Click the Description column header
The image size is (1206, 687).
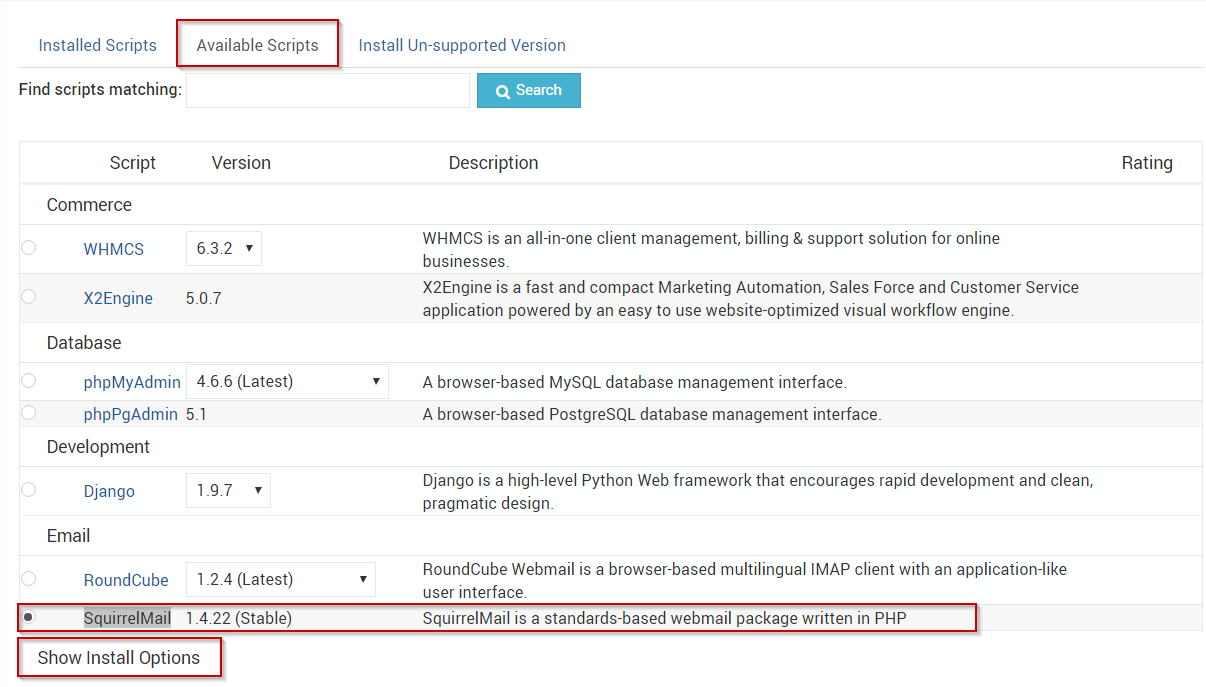(x=493, y=163)
